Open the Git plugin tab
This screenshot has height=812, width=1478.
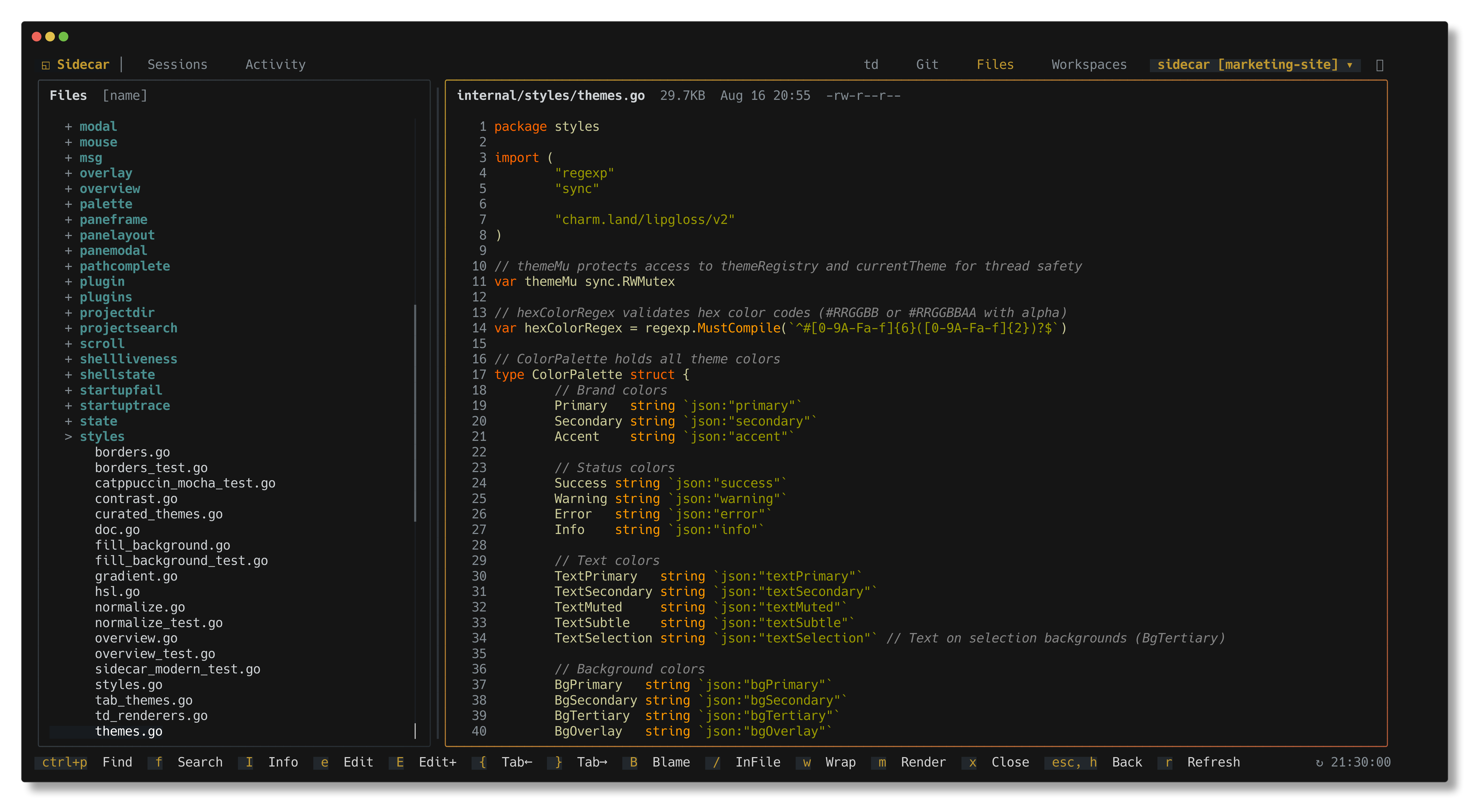click(x=927, y=64)
